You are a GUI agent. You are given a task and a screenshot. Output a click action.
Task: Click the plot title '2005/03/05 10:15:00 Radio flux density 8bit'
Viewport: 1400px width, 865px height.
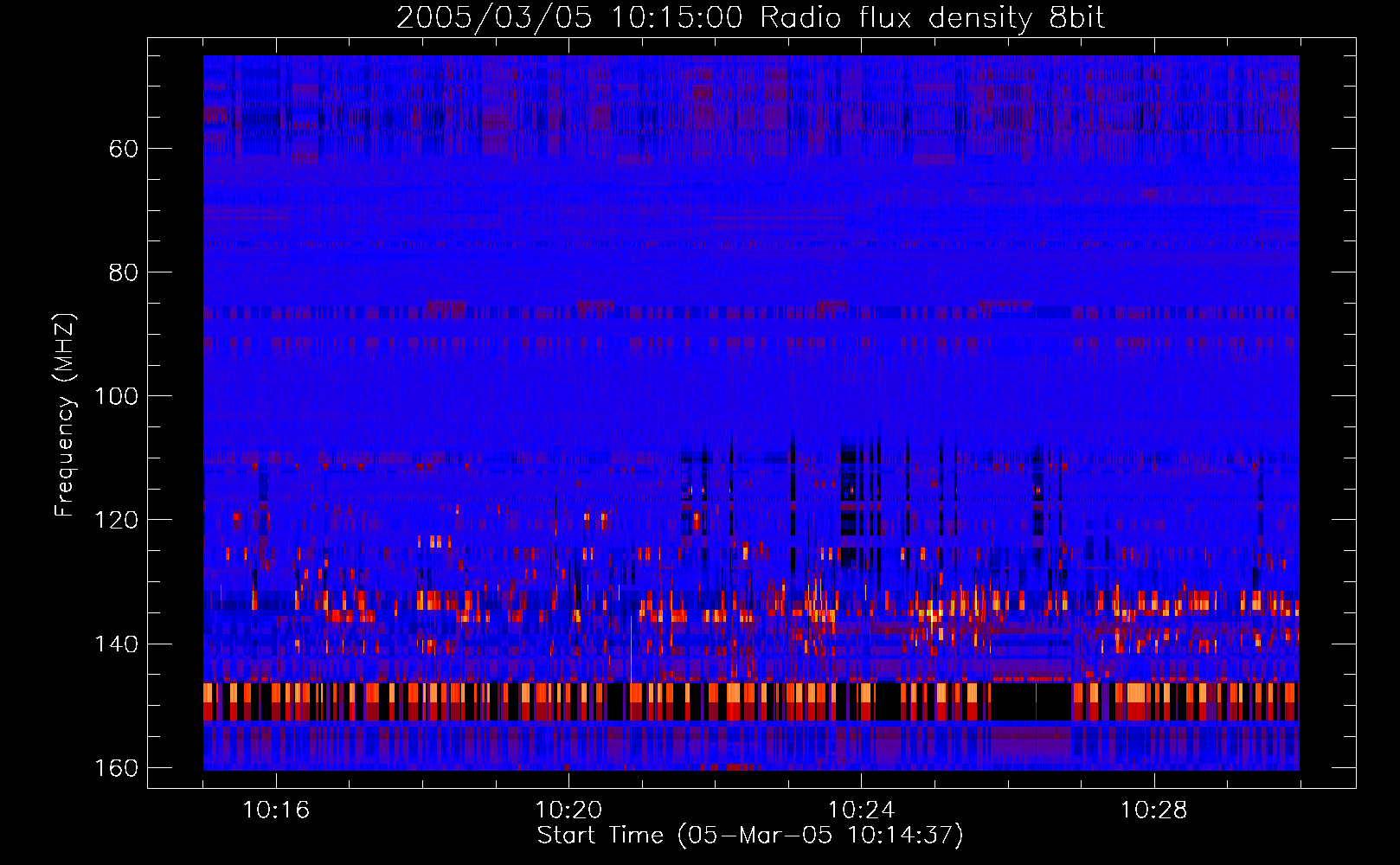point(750,17)
